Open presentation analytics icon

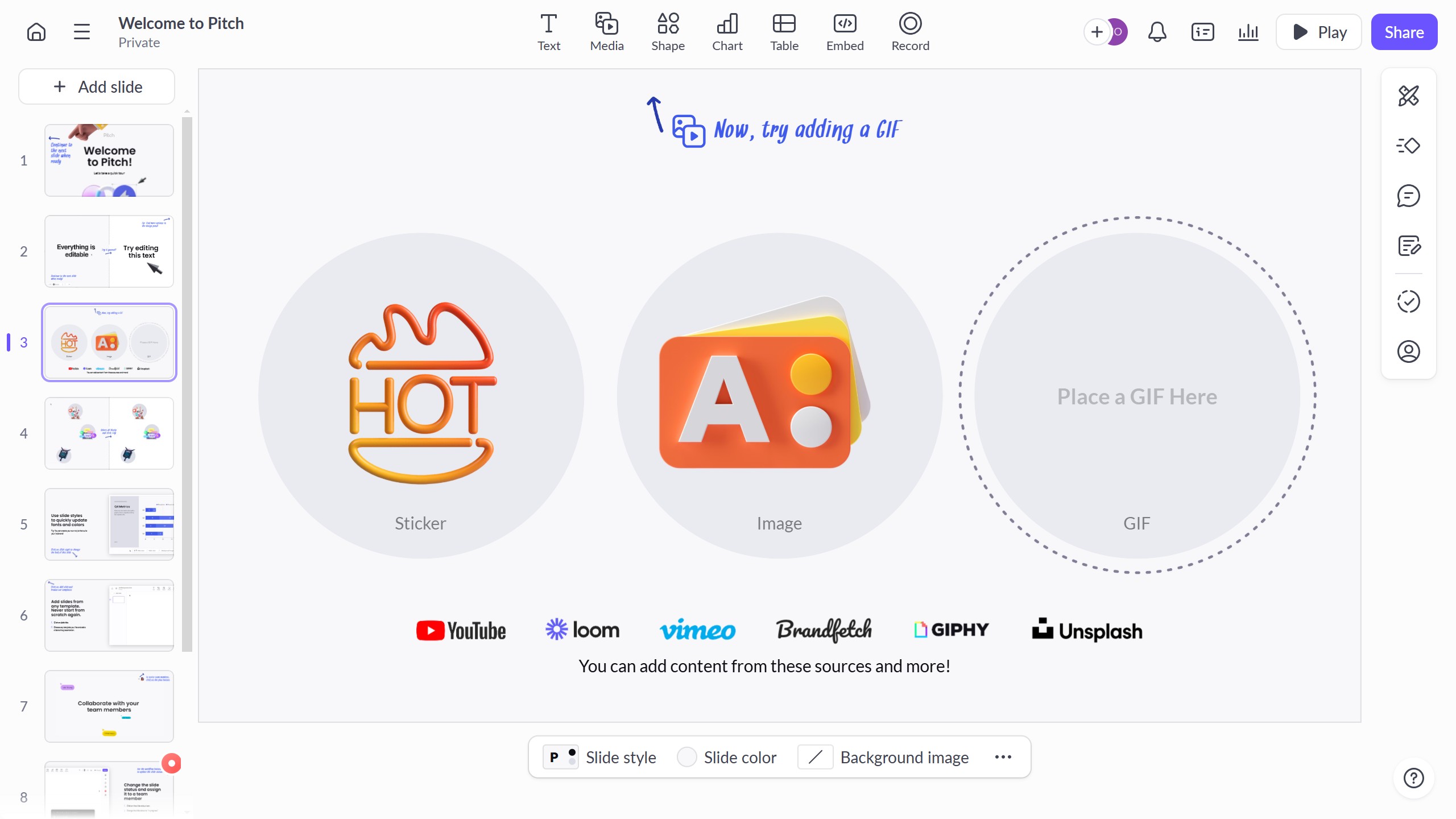click(x=1248, y=32)
